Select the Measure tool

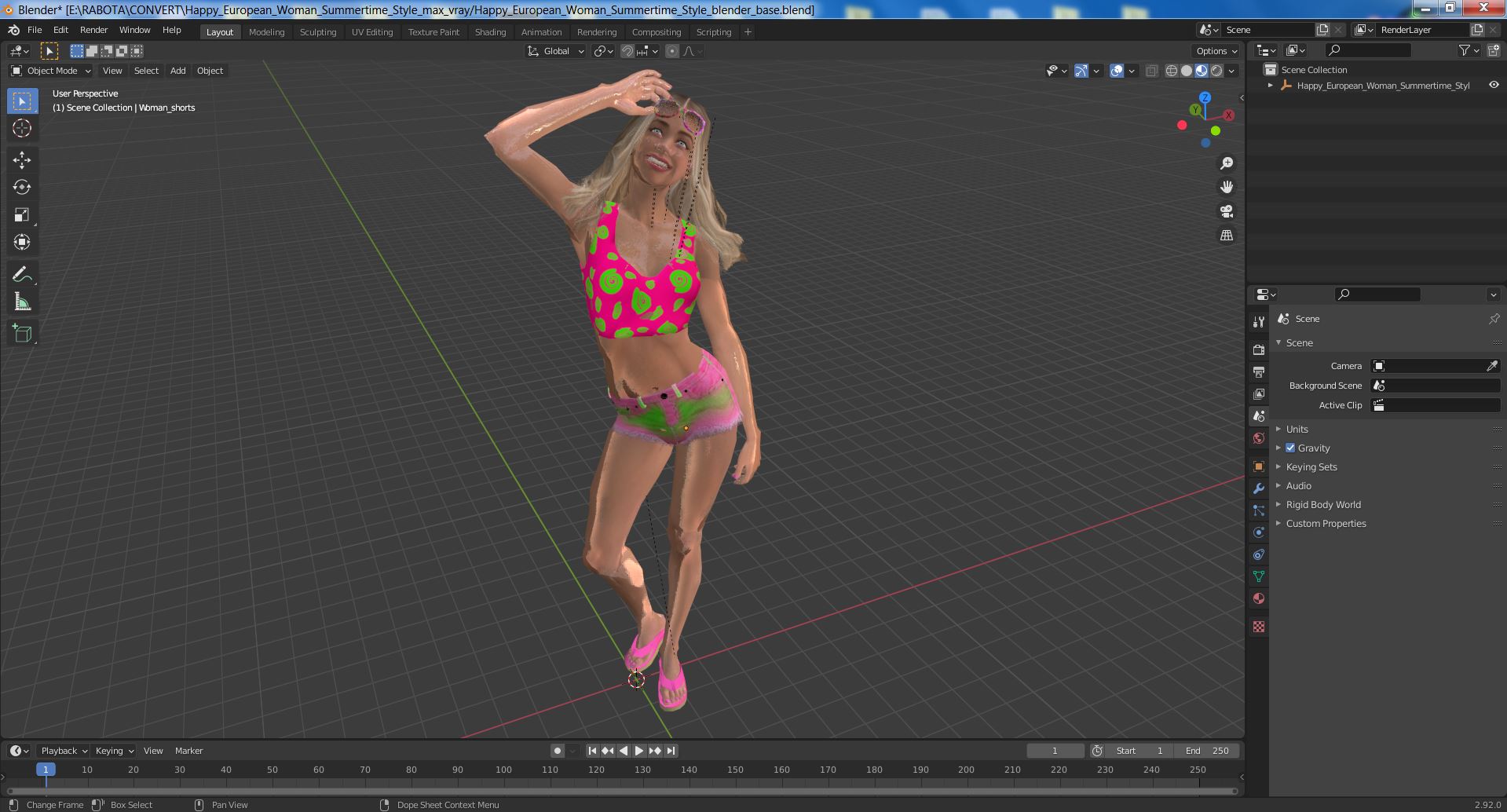tap(22, 302)
